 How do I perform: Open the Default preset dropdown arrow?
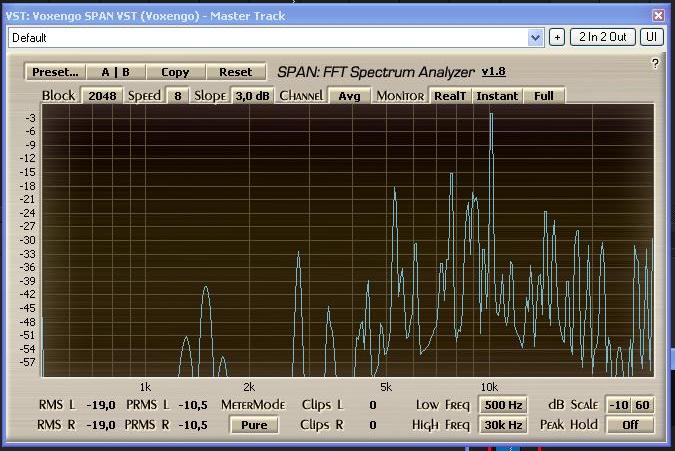pyautogui.click(x=535, y=37)
